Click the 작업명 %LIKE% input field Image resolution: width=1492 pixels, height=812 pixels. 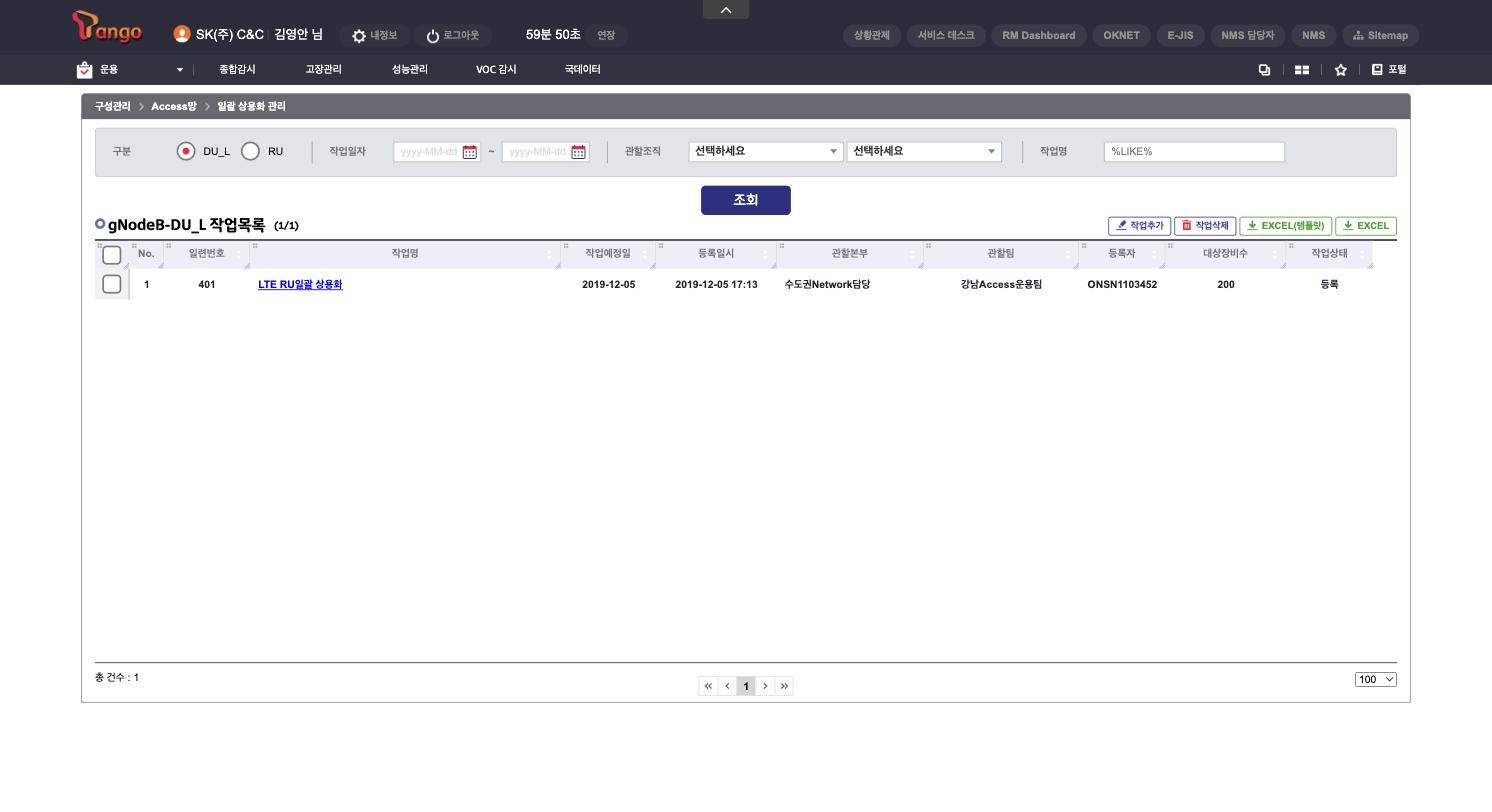1194,152
